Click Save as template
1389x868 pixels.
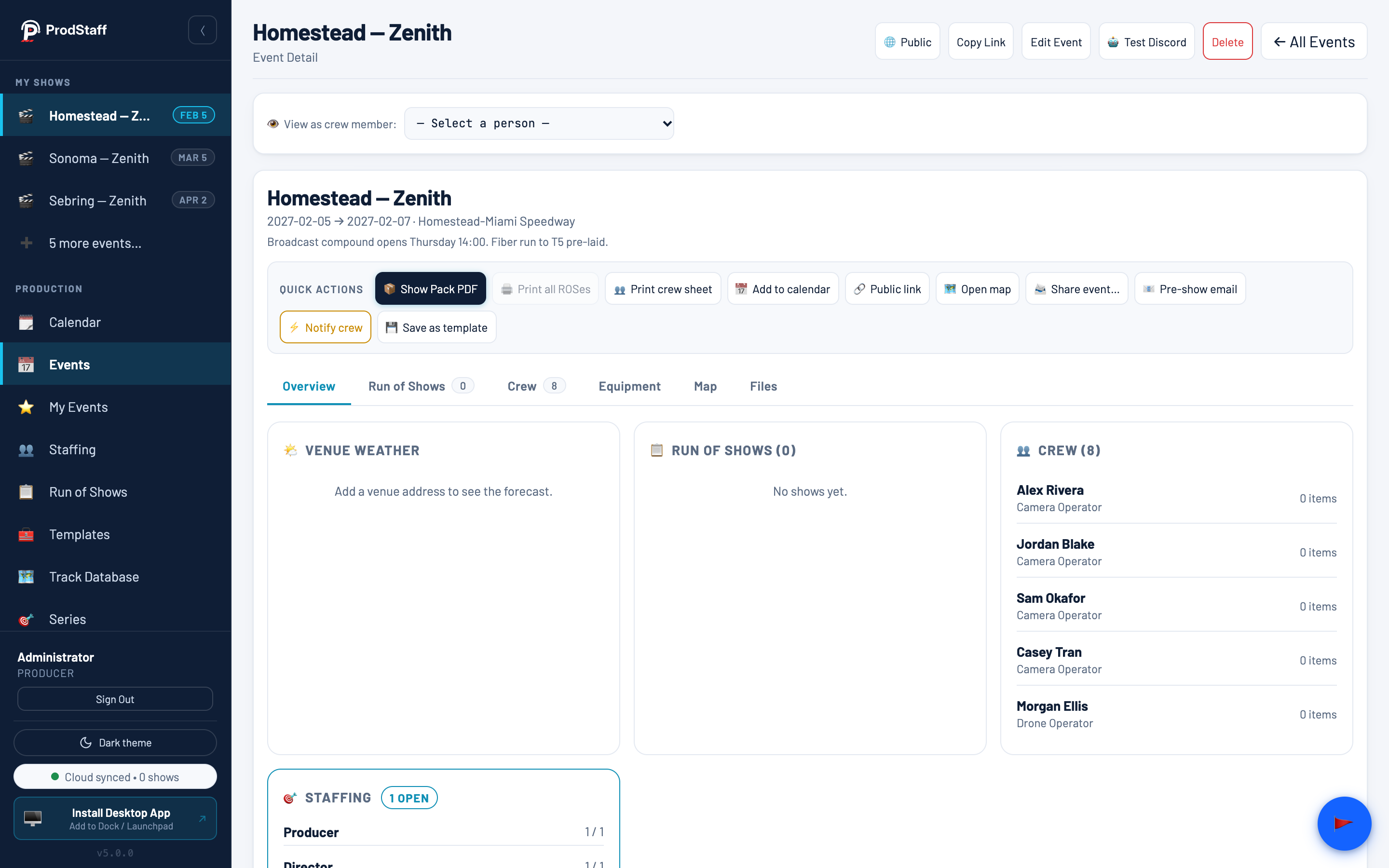coord(437,327)
